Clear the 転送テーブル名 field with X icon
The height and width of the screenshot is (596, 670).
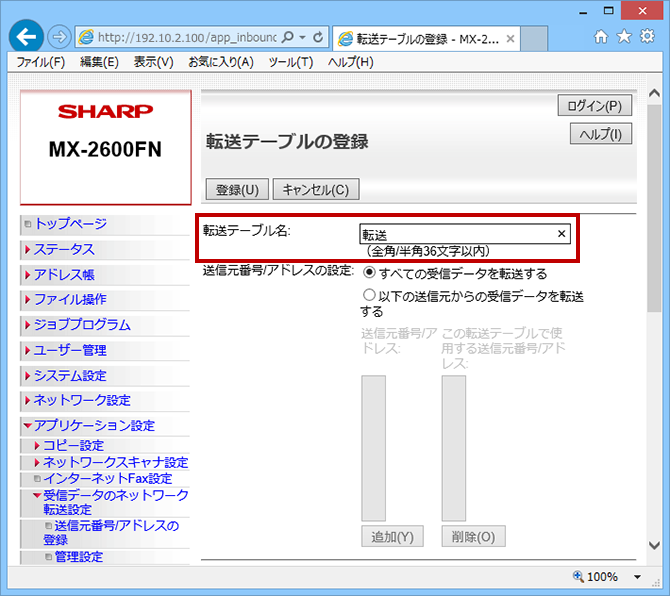point(561,233)
